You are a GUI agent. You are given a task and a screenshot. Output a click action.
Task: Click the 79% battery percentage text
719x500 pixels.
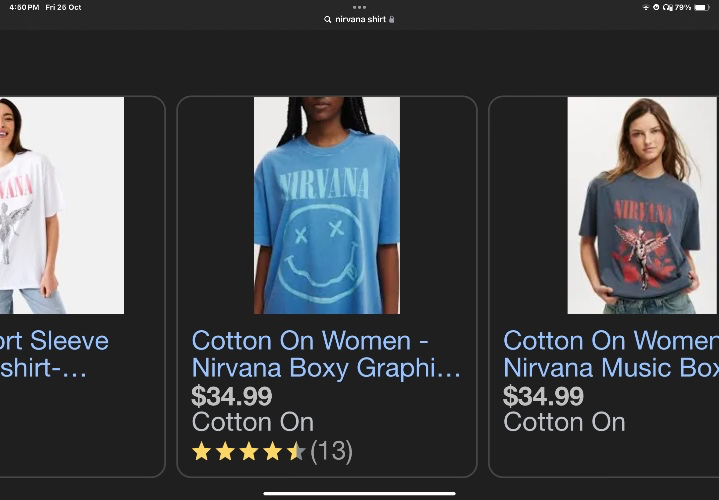[683, 7]
